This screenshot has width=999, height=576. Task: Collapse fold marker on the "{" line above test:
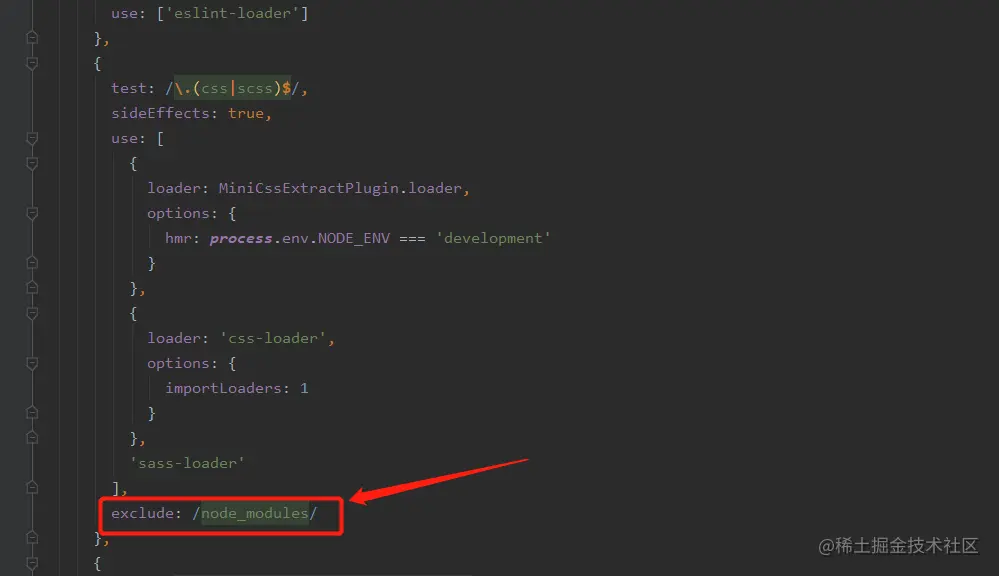tap(32, 63)
